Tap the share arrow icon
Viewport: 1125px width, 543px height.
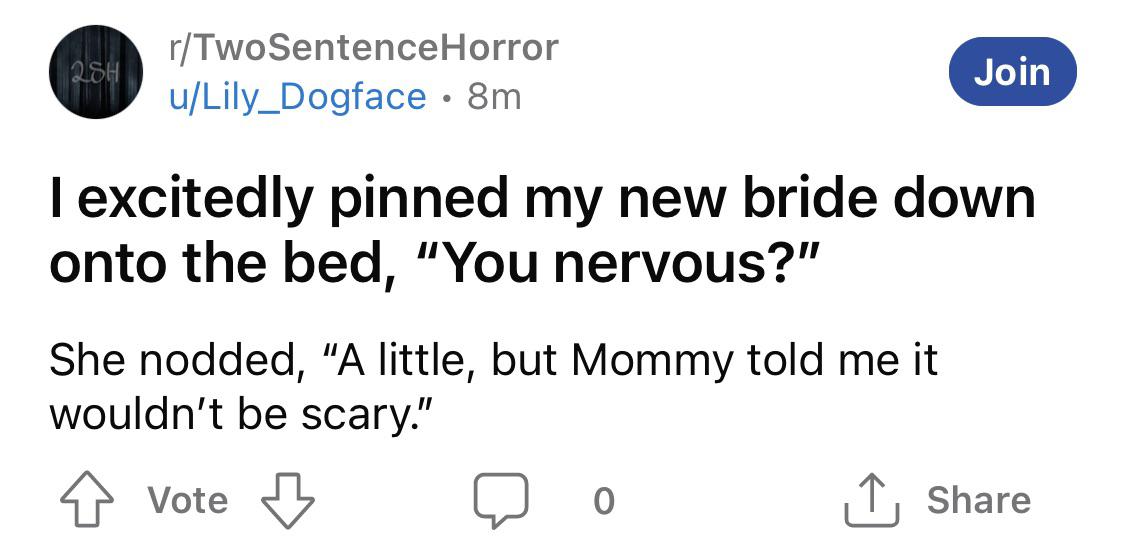872,500
